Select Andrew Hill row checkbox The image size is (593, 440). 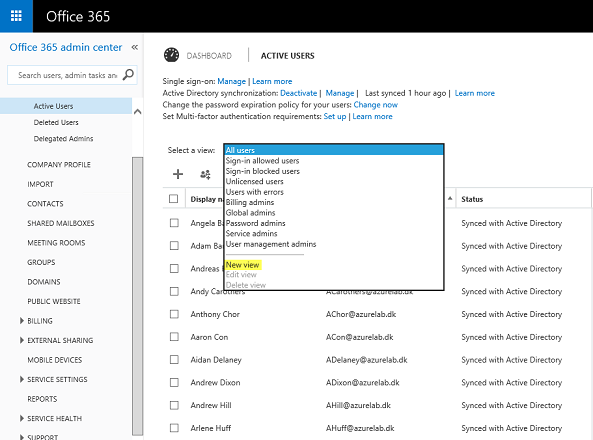(x=174, y=405)
